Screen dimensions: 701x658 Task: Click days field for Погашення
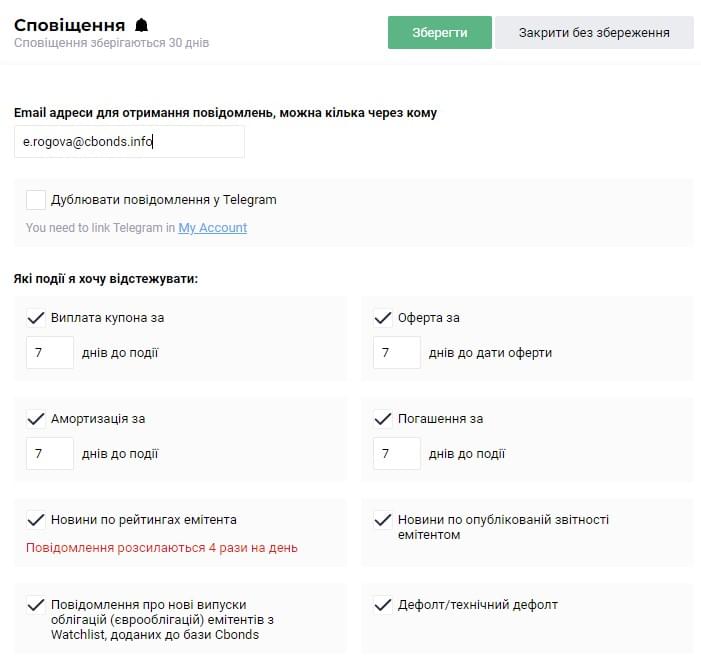(x=396, y=454)
